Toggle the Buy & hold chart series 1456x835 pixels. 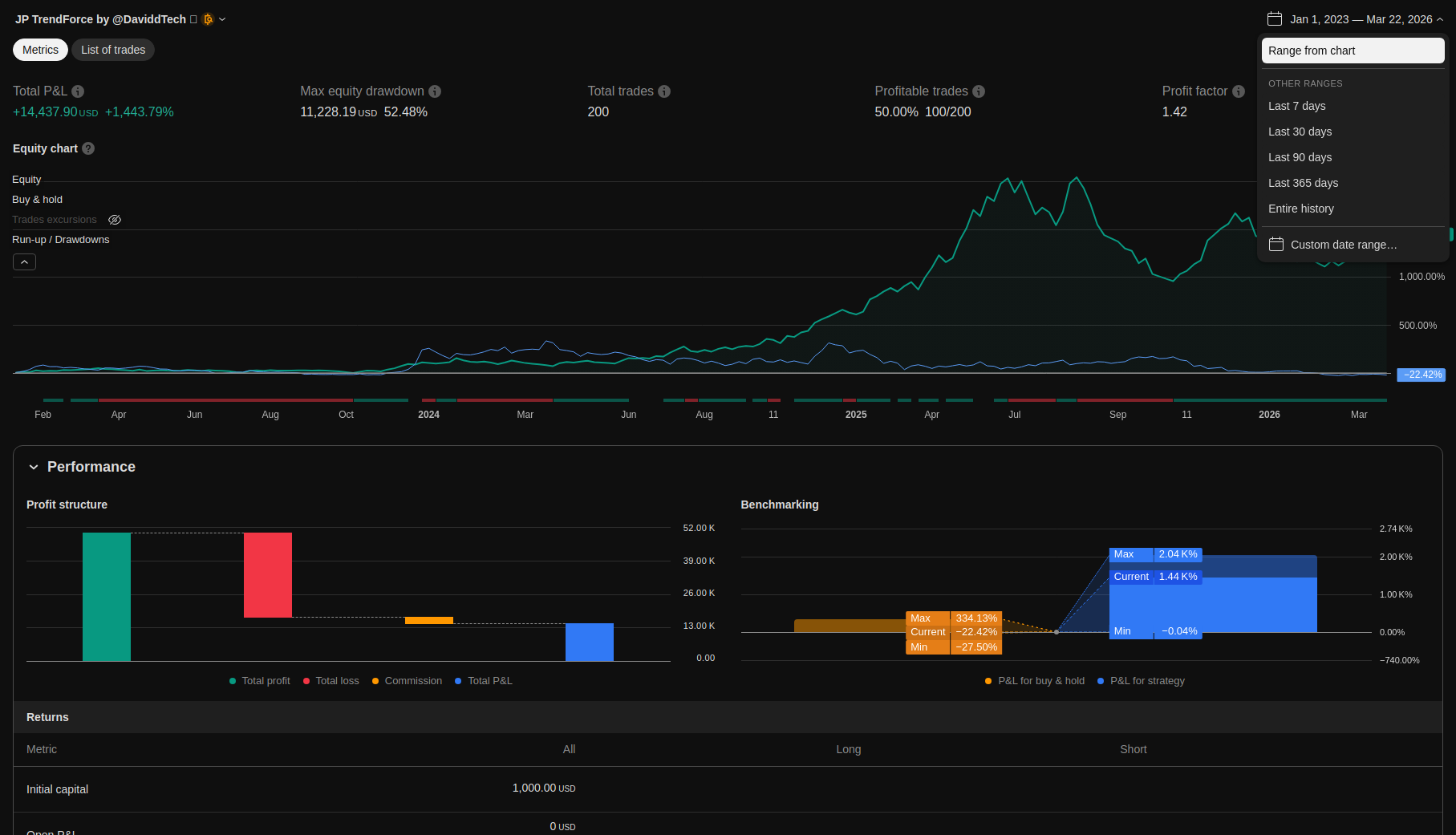point(37,200)
